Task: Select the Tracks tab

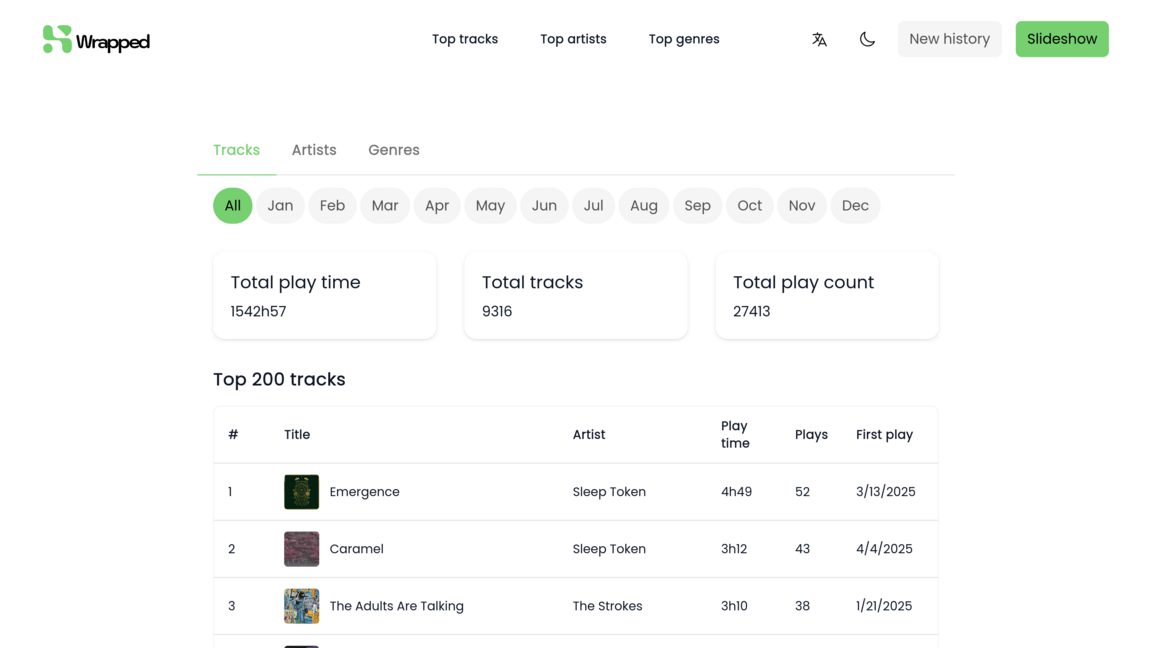Action: 236,150
